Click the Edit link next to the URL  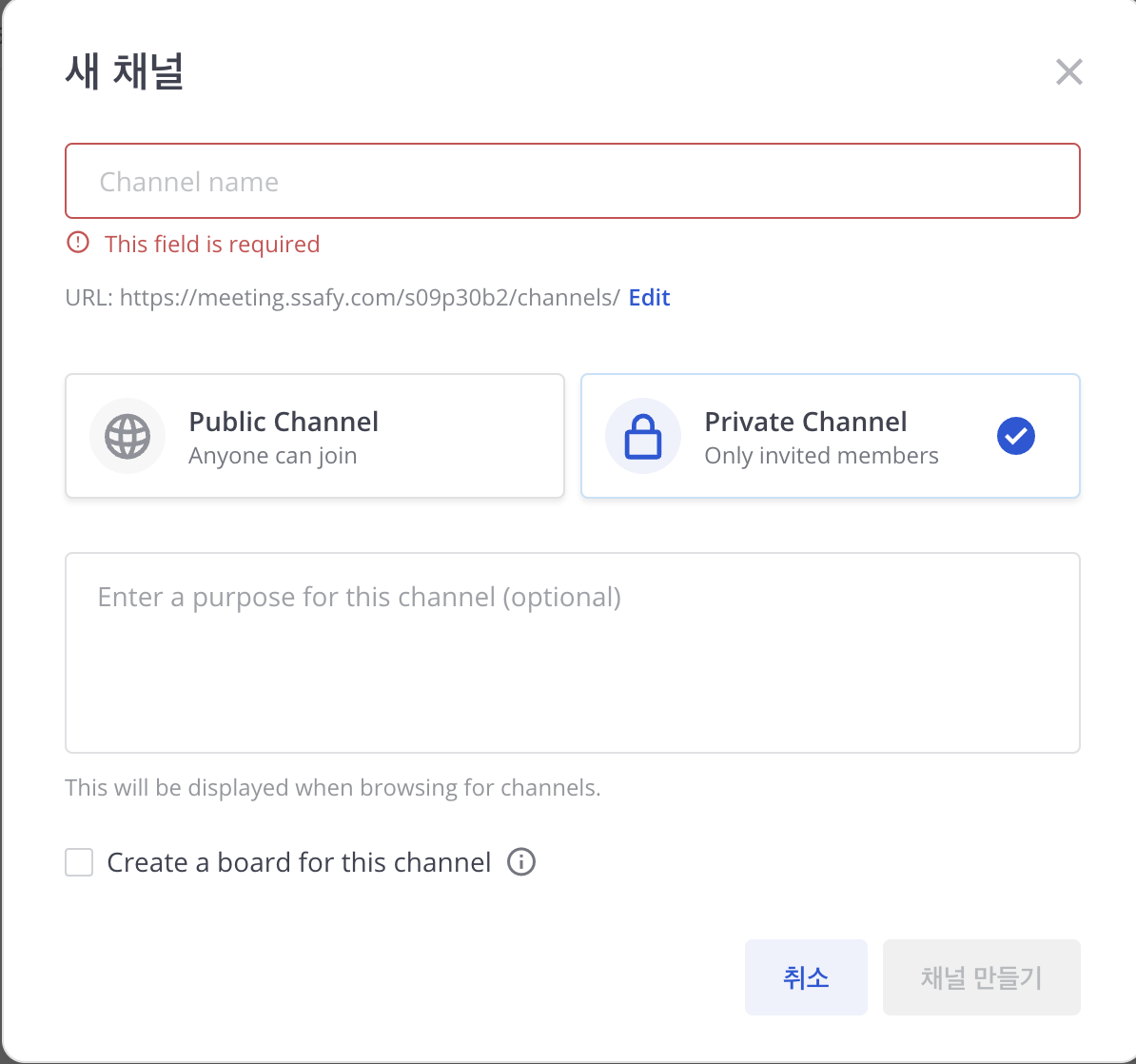(649, 297)
